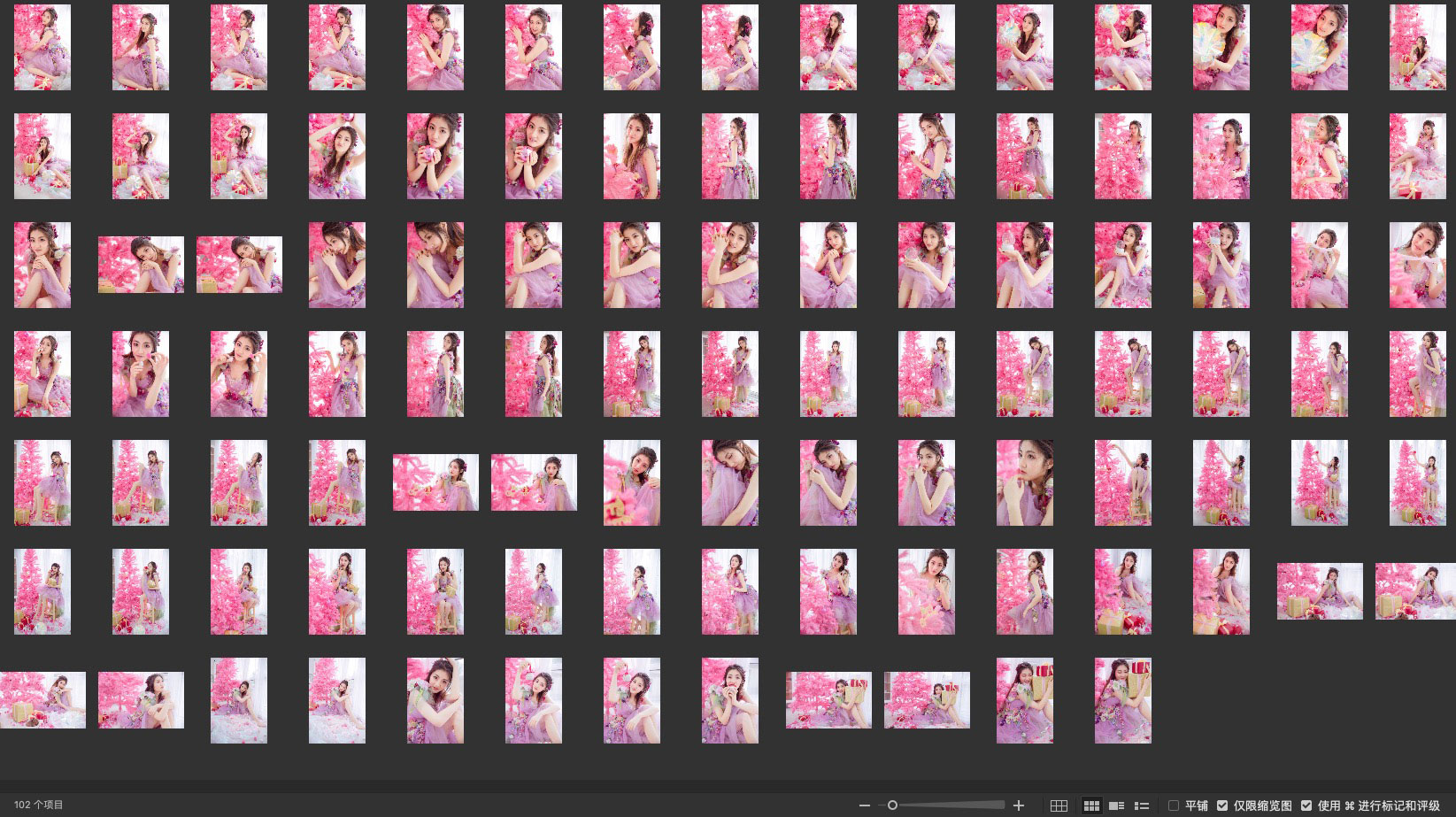Click the minus button to shrink thumbnails
This screenshot has width=1456, height=817.
coord(865,805)
